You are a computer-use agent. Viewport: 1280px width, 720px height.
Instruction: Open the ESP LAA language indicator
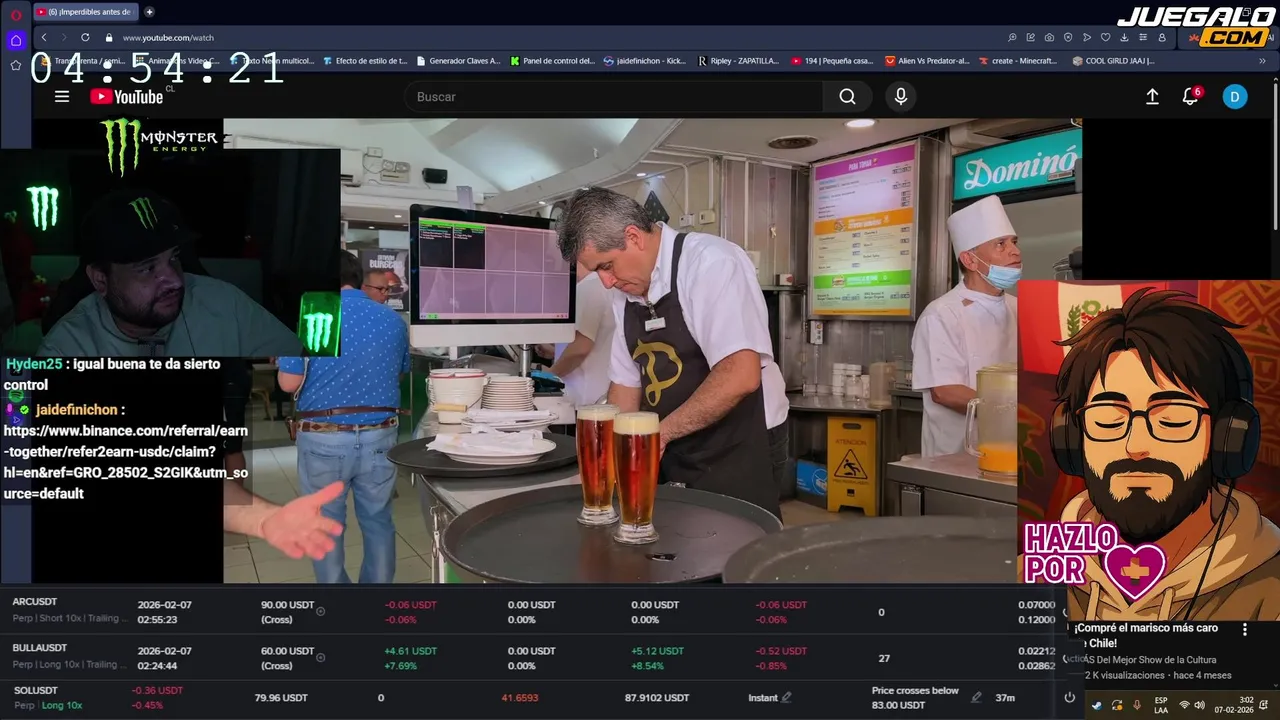click(1161, 705)
